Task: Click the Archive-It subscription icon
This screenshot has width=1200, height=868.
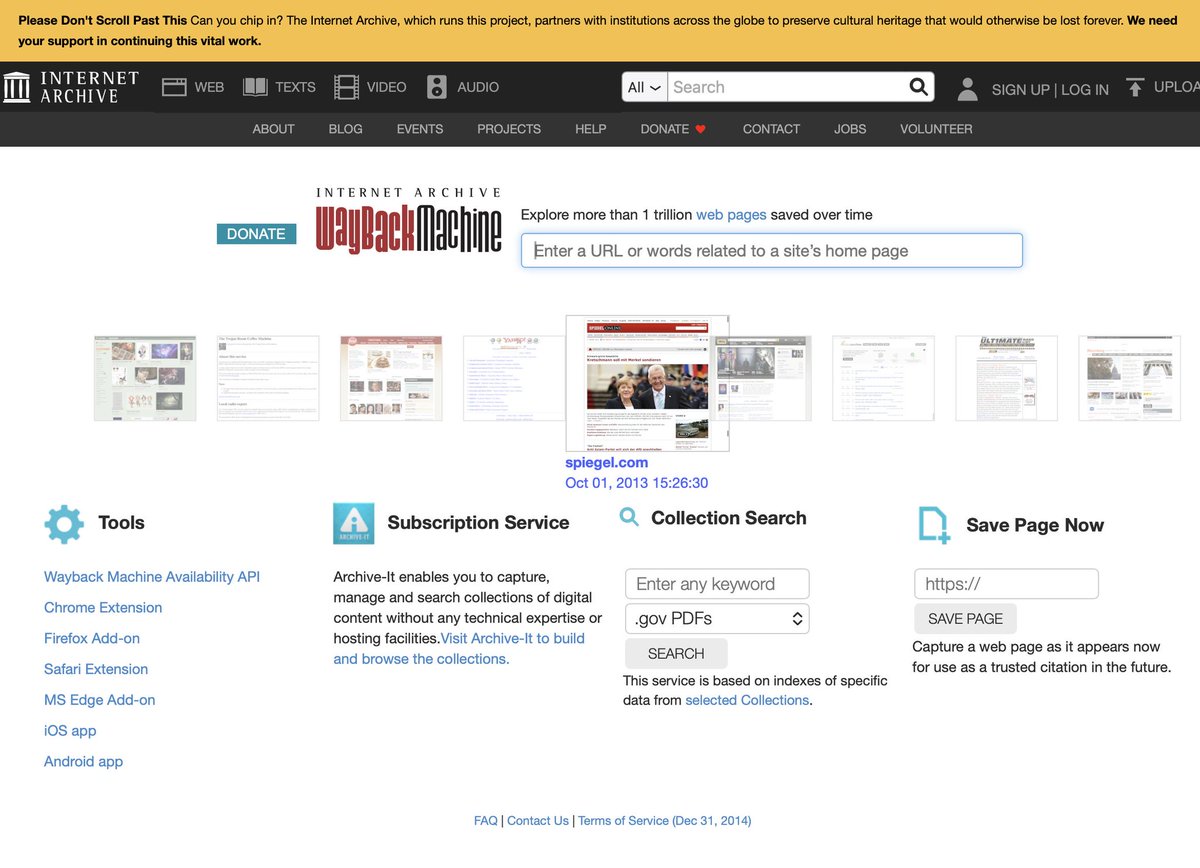Action: point(354,523)
